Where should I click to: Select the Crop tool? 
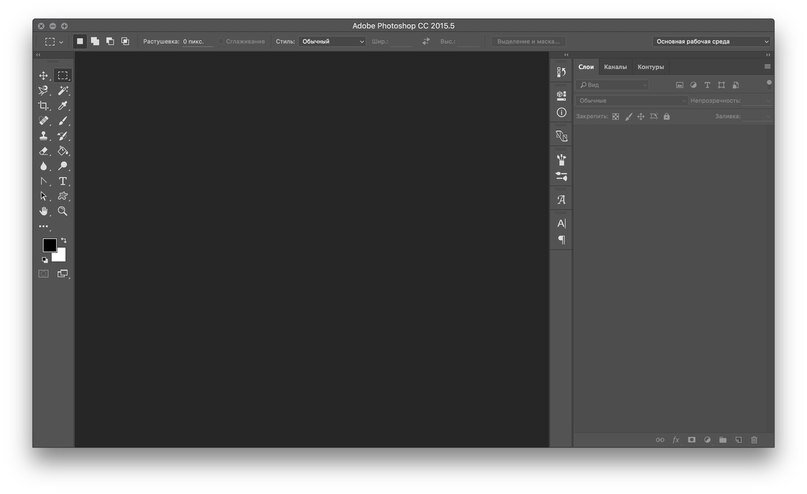point(43,105)
